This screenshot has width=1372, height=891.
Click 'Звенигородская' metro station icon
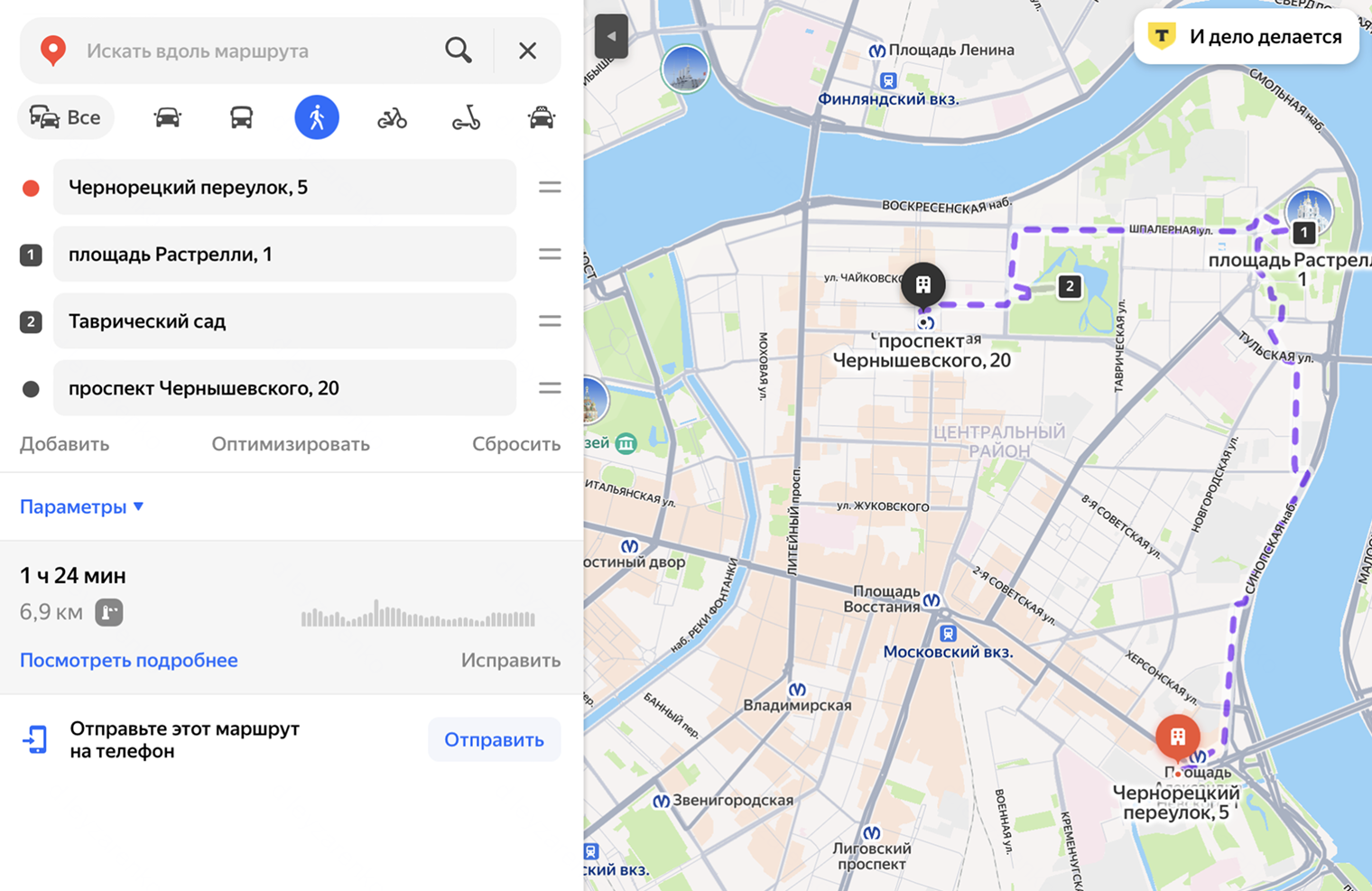click(661, 801)
